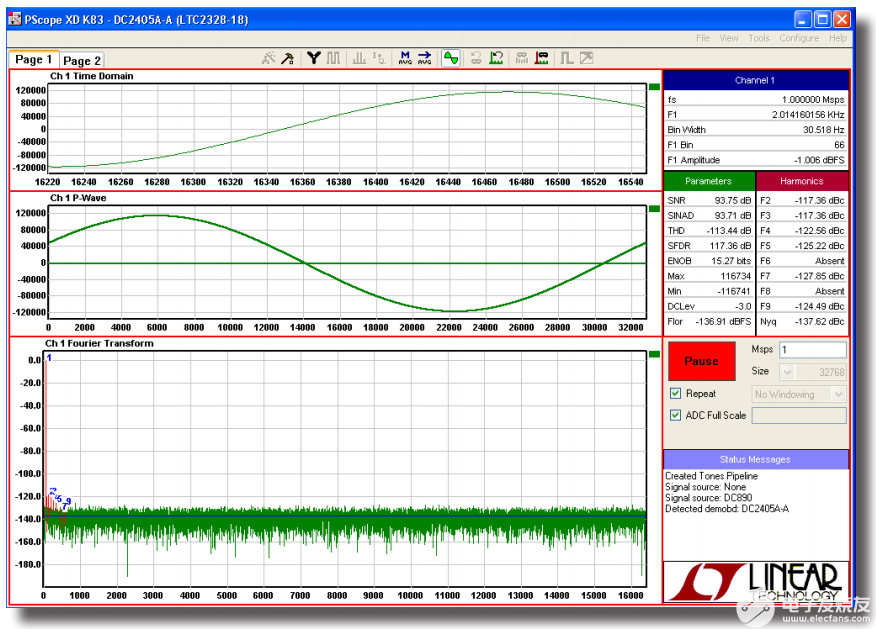This screenshot has height=629, width=876.
Task: Click the arrow AVG averaging icon
Action: pos(424,59)
